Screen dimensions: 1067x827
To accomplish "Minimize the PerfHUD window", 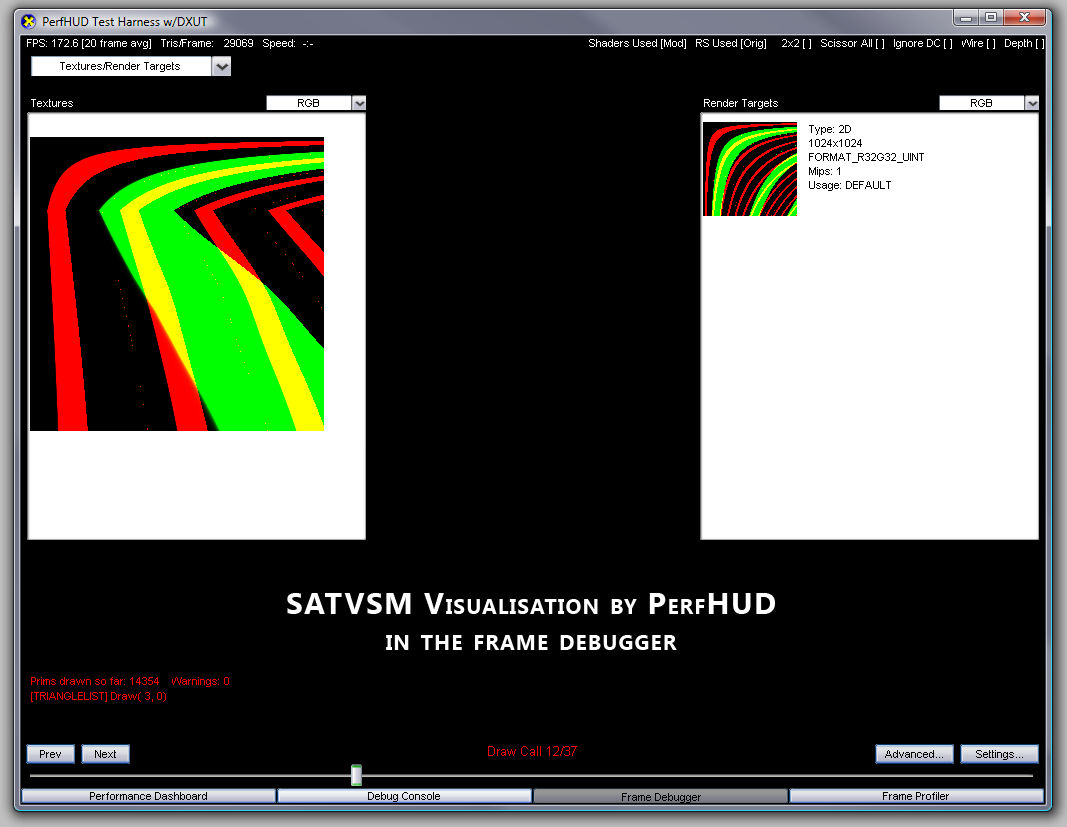I will (966, 18).
